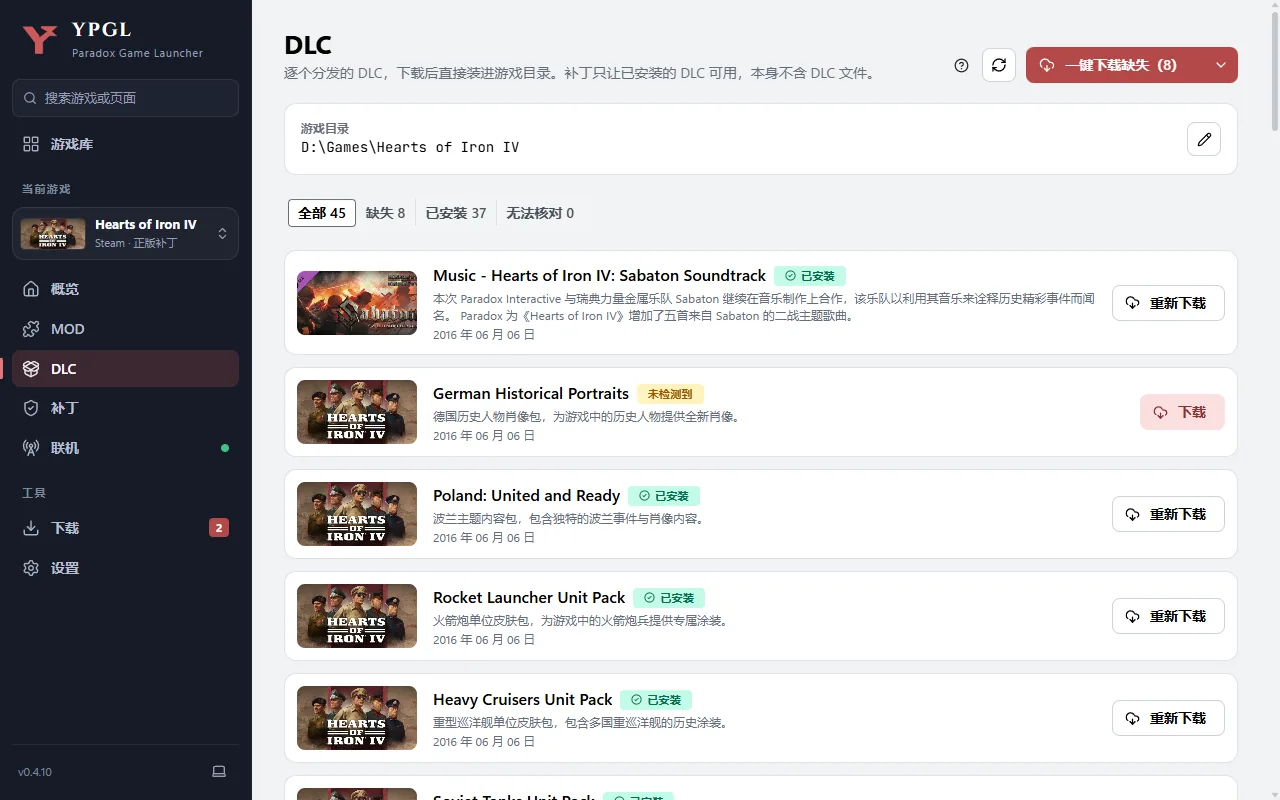
Task: Click the laptop icon beside v0.4.10
Action: coord(219,772)
